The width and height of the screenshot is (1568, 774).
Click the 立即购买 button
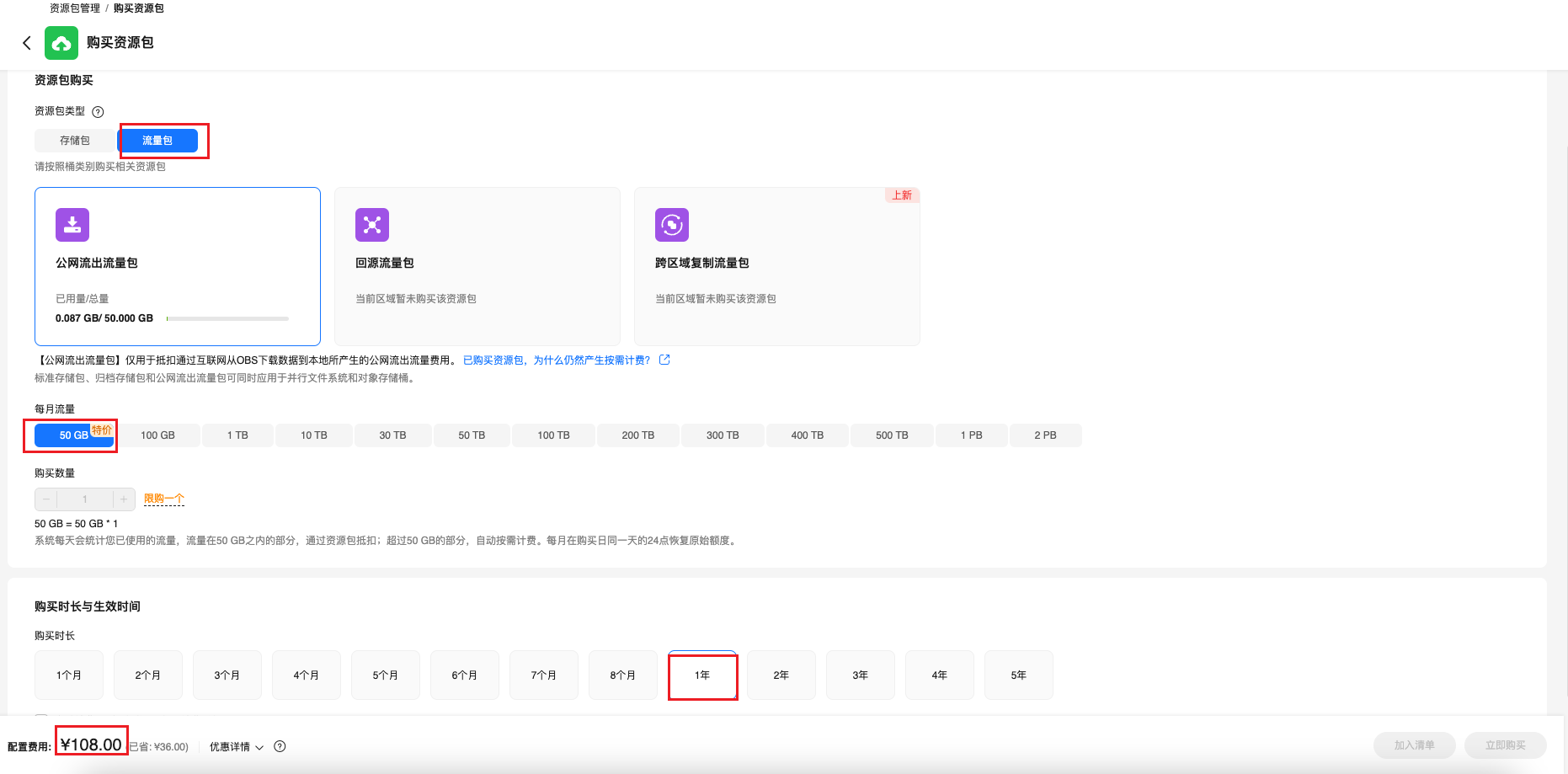click(x=1505, y=745)
